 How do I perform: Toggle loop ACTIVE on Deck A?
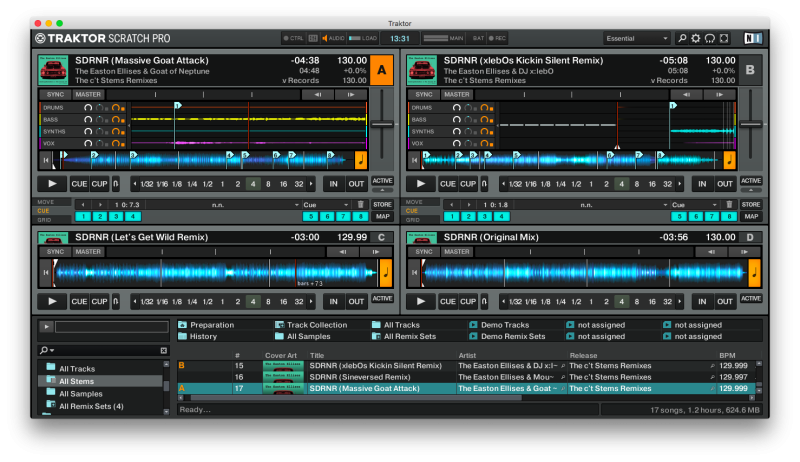click(382, 181)
